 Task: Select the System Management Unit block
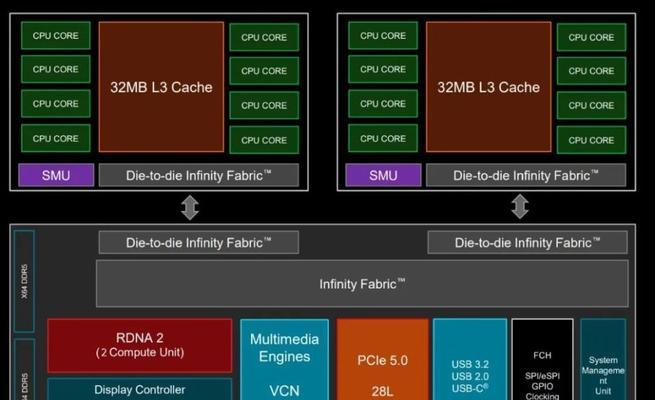click(x=603, y=359)
